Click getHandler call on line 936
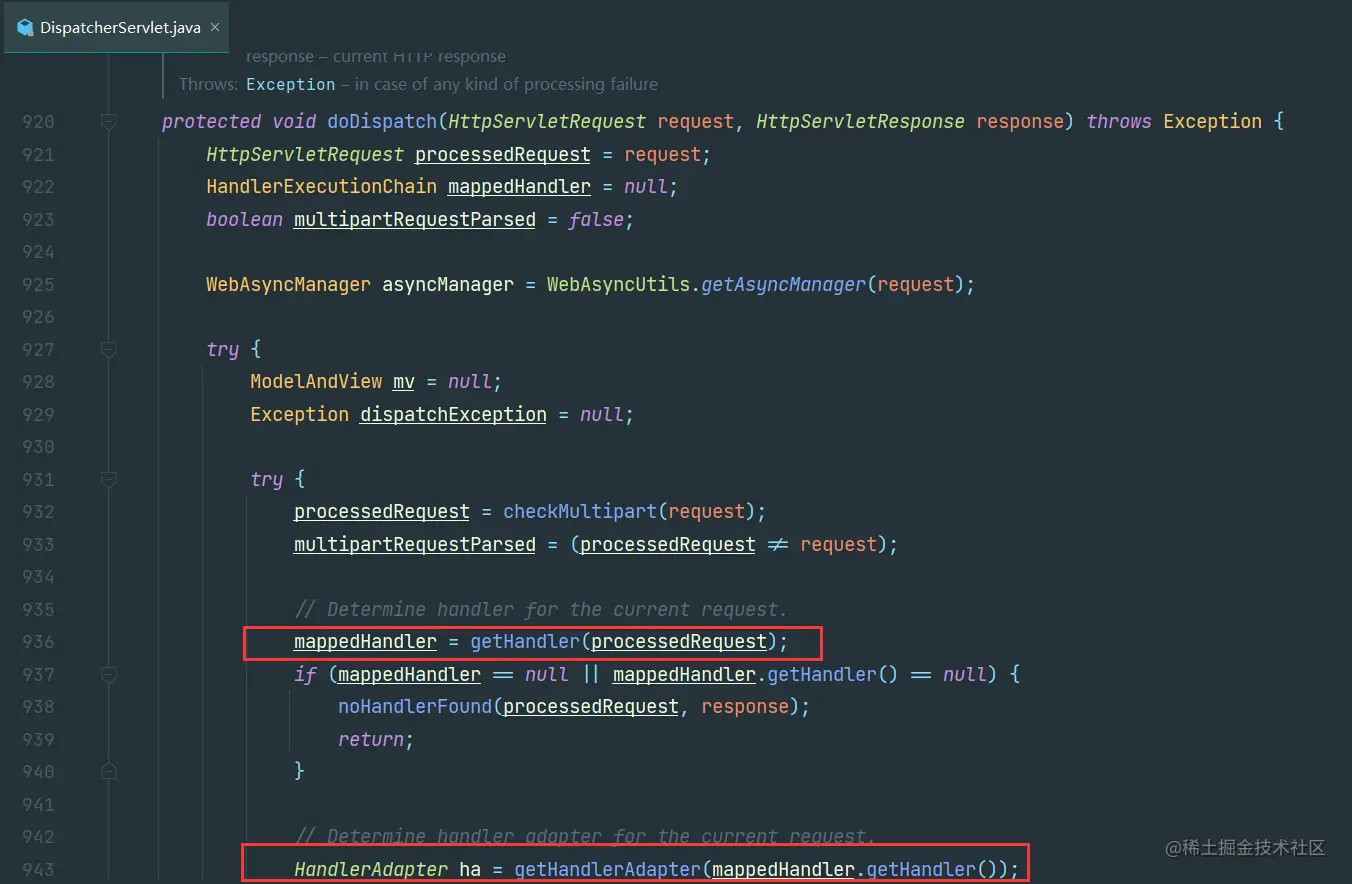The height and width of the screenshot is (884, 1352). (x=525, y=642)
